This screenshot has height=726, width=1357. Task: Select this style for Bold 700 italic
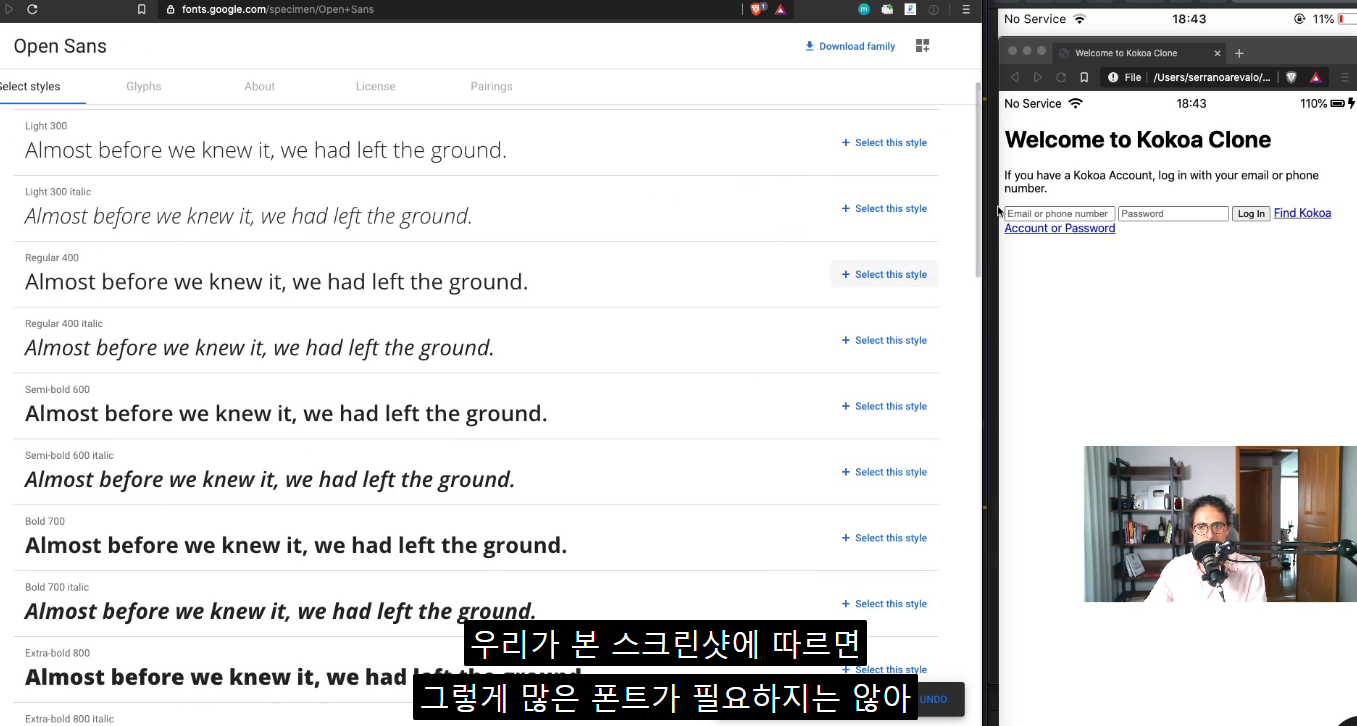click(884, 604)
